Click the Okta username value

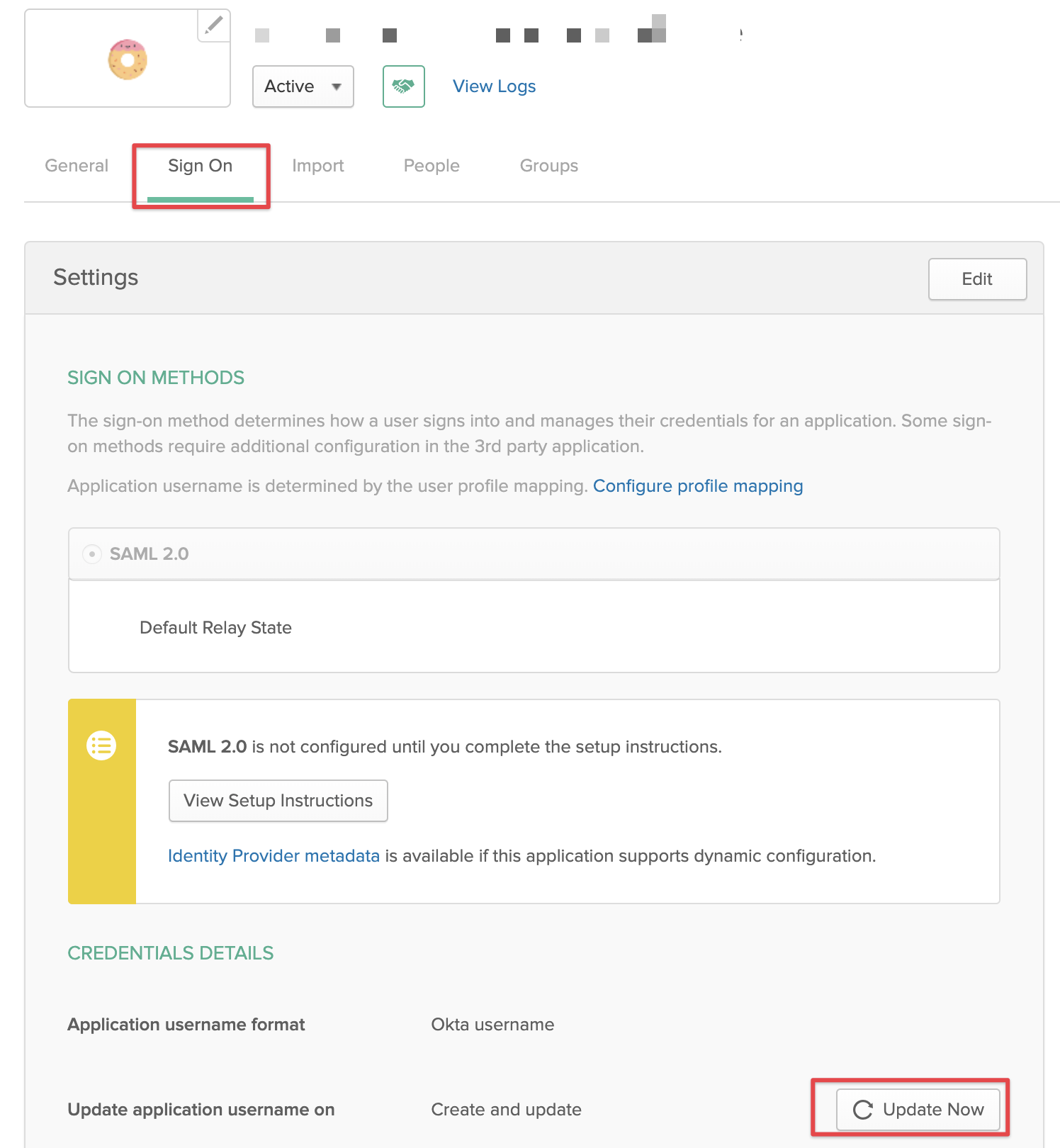pos(492,1025)
